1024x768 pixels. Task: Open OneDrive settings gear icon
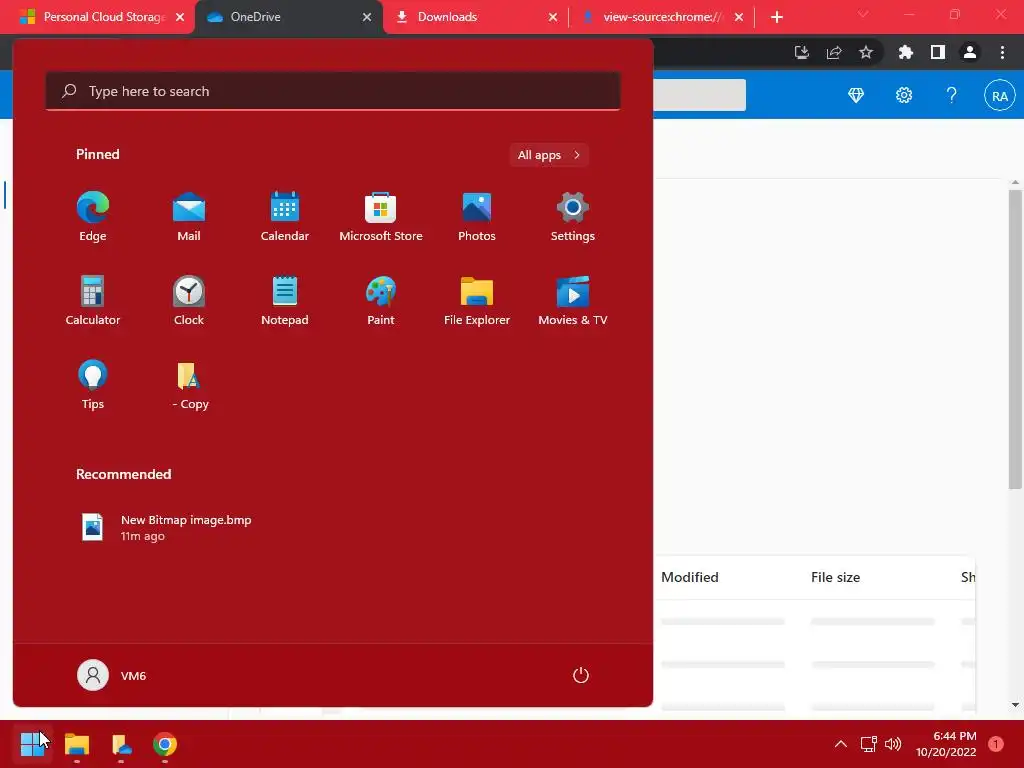click(904, 95)
